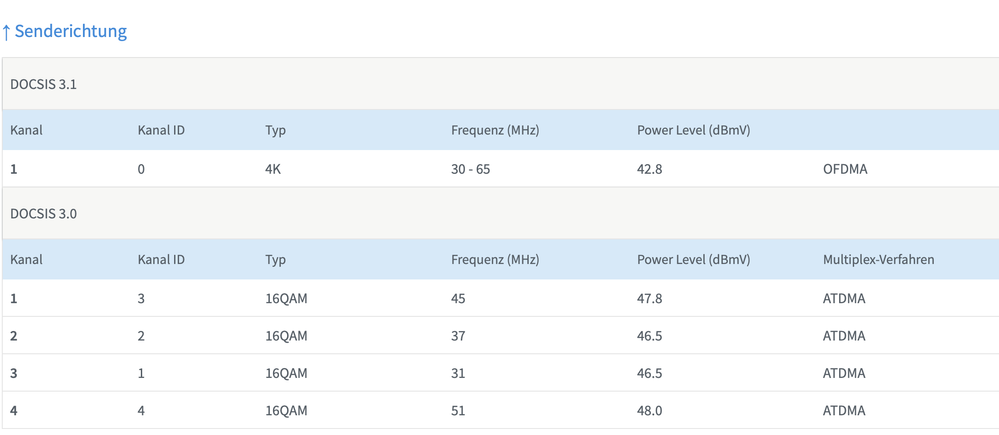Select the 16QAM cell in the 45 MHz row

click(x=287, y=298)
